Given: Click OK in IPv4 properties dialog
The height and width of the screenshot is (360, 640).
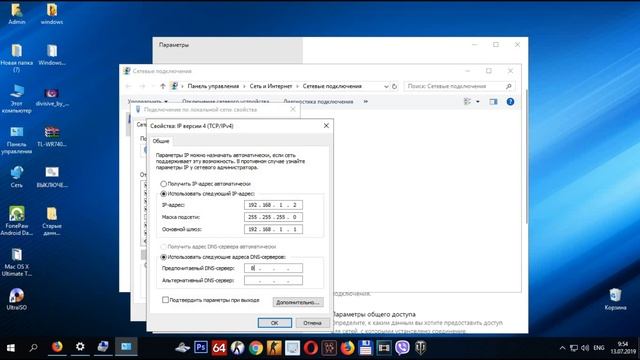Looking at the screenshot, I should (275, 323).
